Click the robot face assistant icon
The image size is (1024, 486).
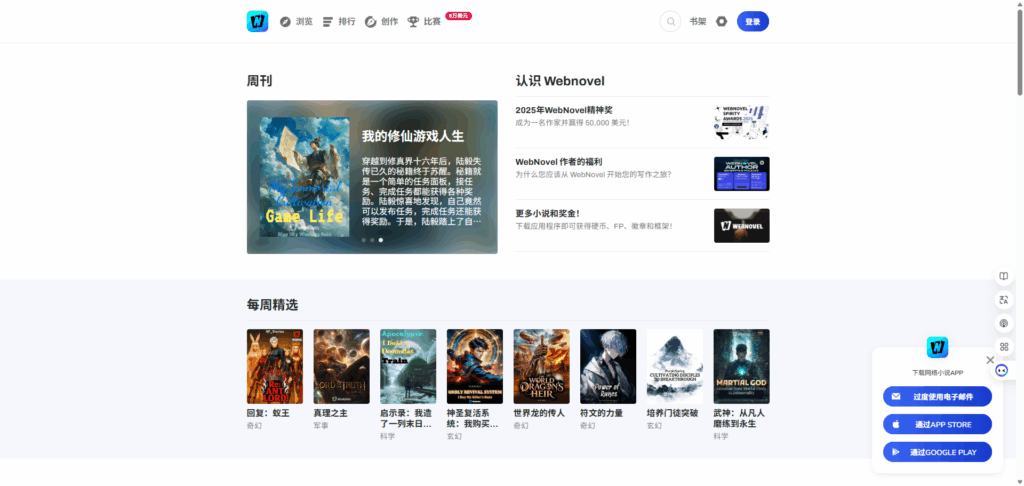pos(1002,370)
